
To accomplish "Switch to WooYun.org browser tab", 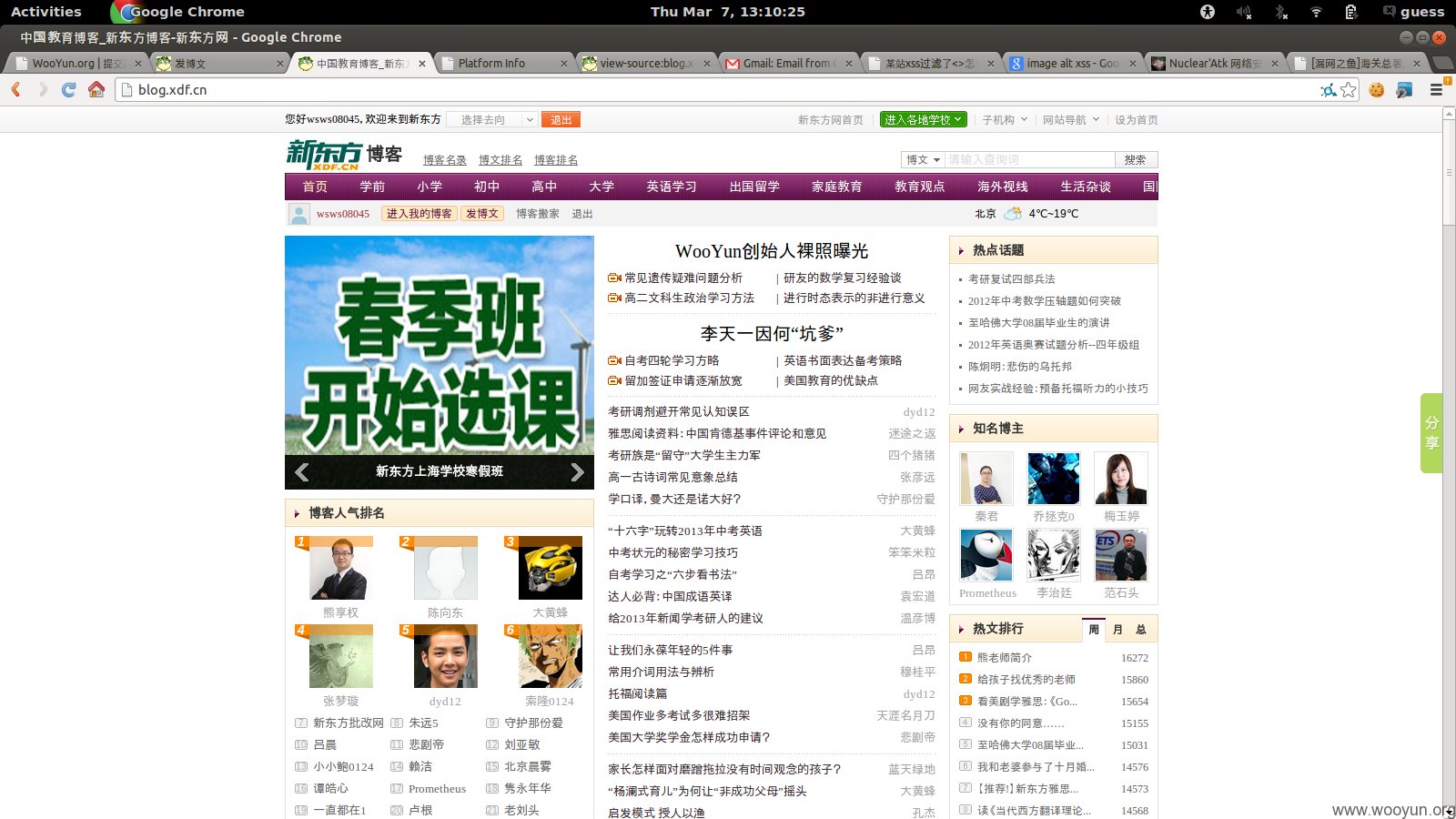I will pyautogui.click(x=76, y=64).
